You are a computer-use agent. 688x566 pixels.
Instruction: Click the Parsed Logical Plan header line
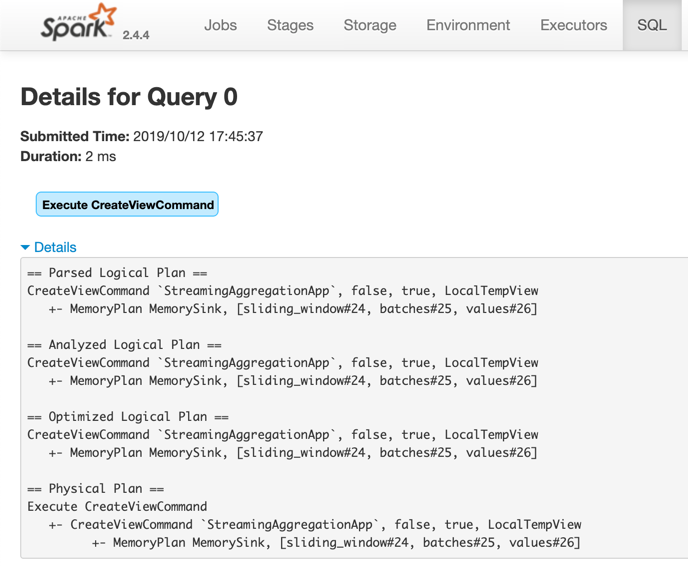click(116, 273)
